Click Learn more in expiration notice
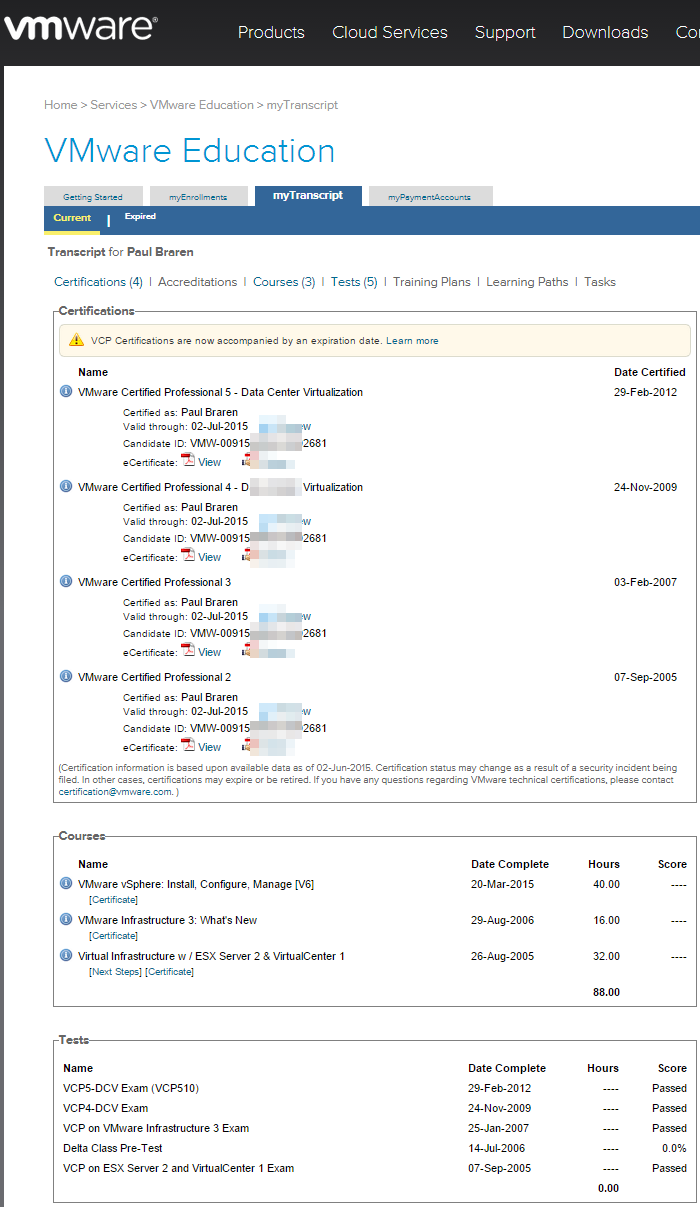Image resolution: width=700 pixels, height=1207 pixels. click(412, 341)
